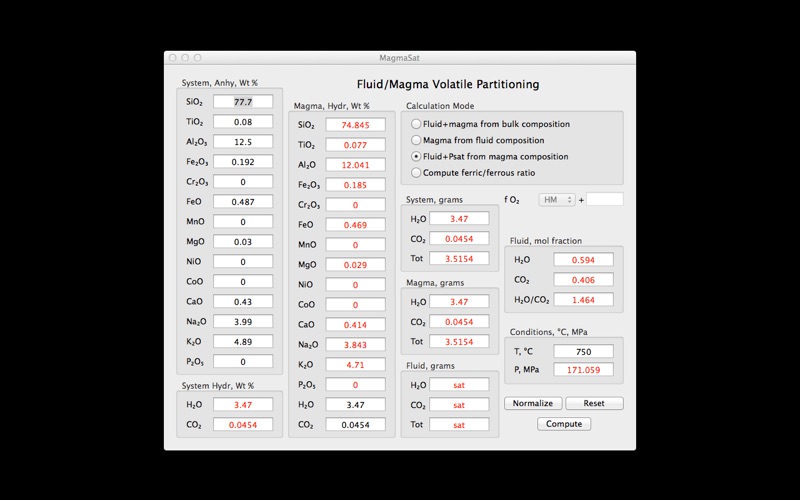Click the H2O/CO2 ratio field 1.464
Viewport: 800px width, 500px height.
[x=583, y=299]
